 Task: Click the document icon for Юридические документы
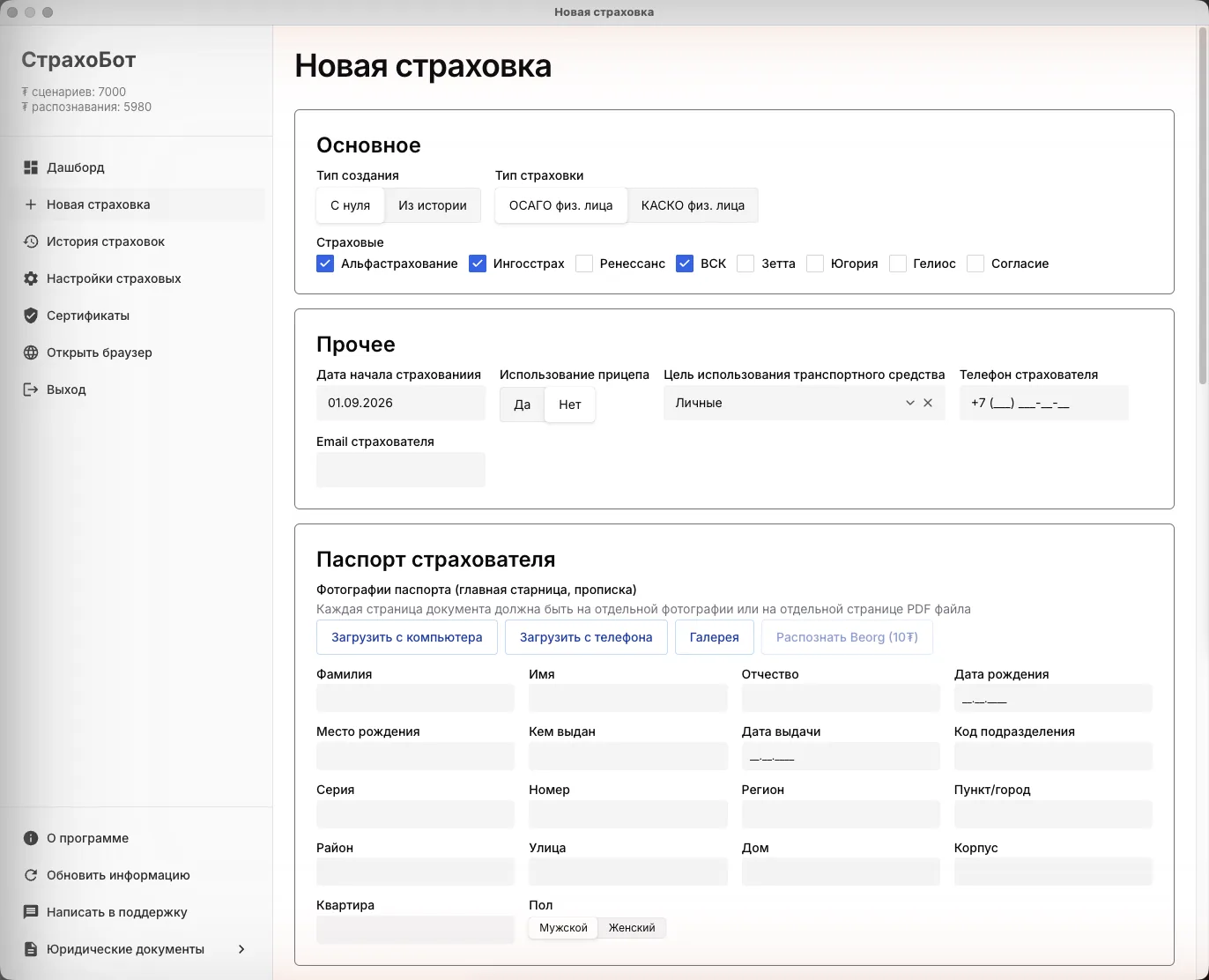(31, 949)
